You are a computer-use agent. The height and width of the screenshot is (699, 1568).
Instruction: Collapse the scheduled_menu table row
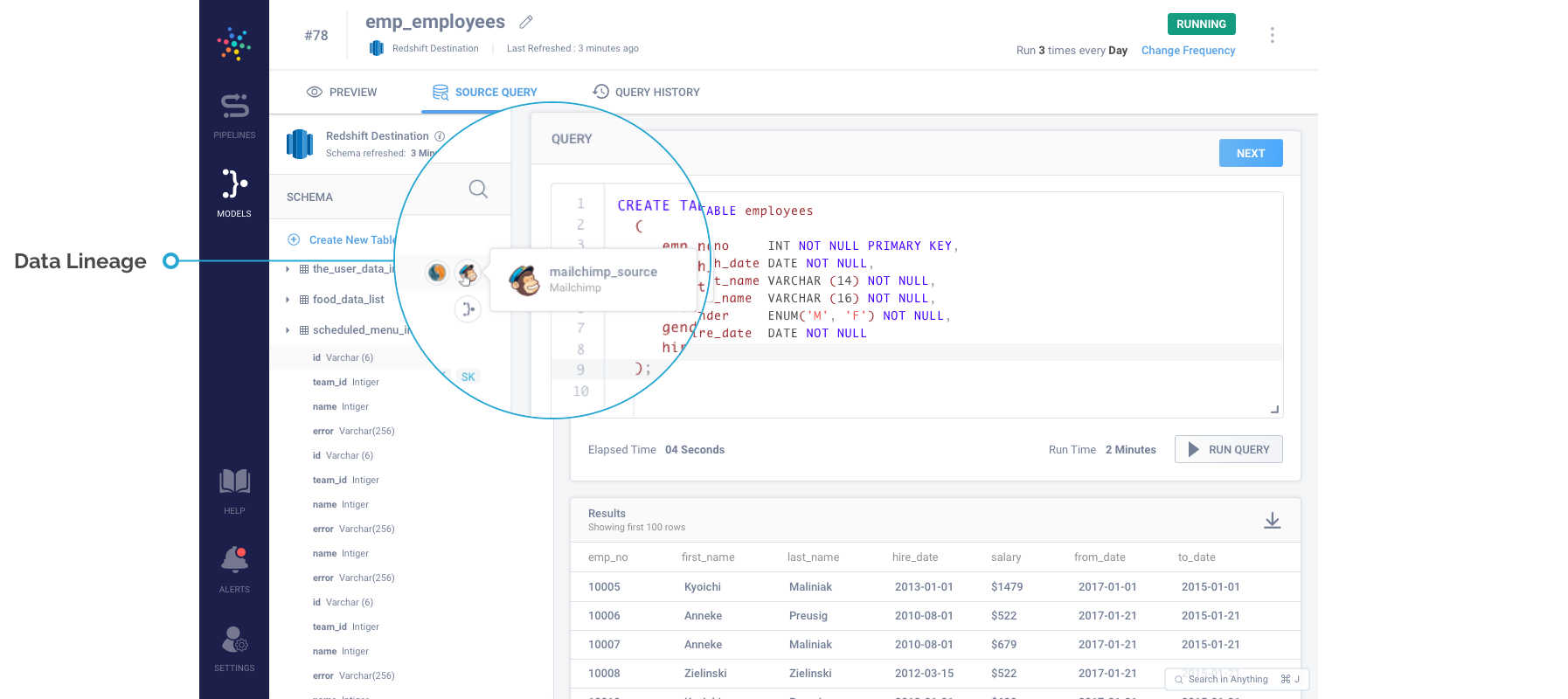click(288, 330)
